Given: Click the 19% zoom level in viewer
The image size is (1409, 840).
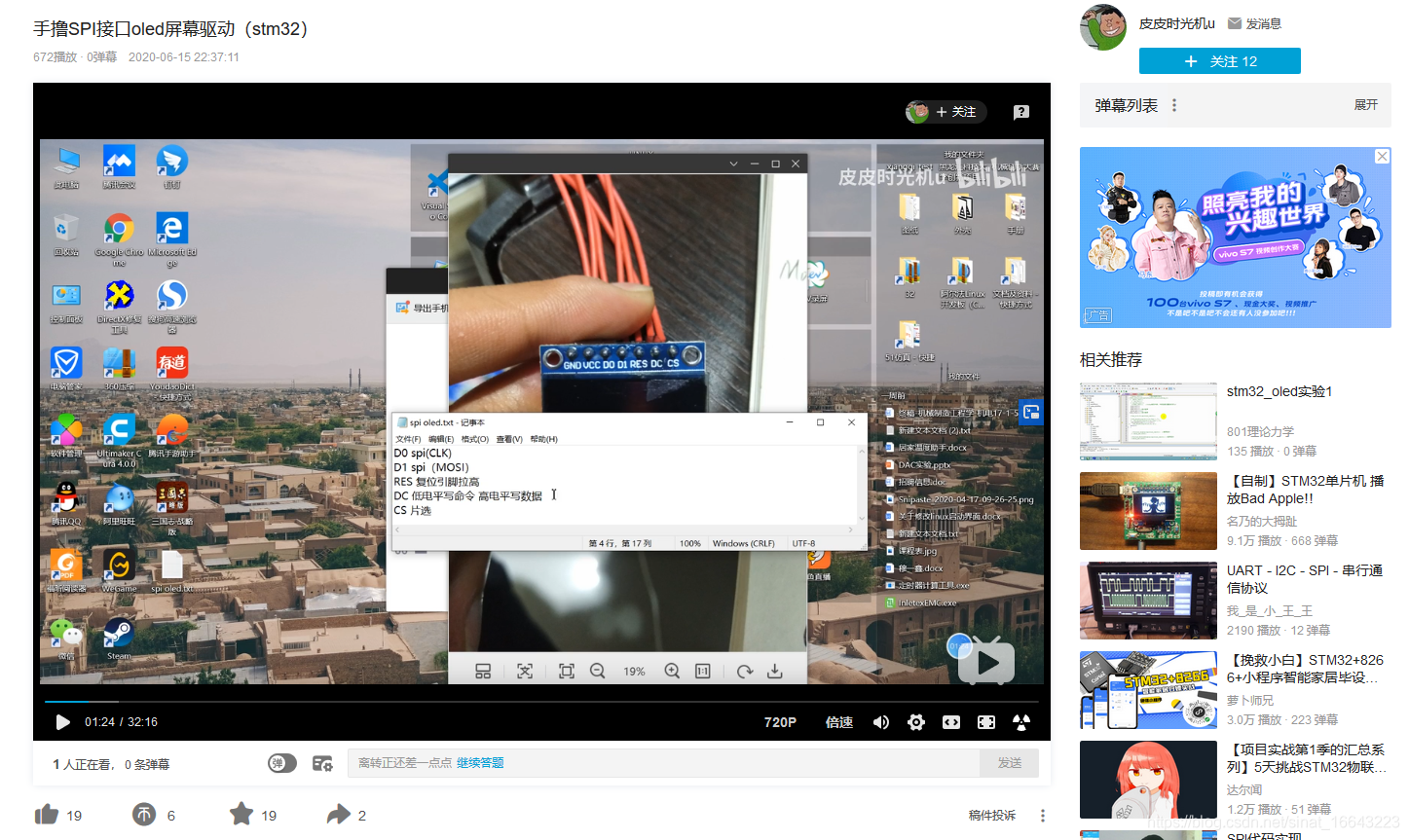Looking at the screenshot, I should click(634, 672).
